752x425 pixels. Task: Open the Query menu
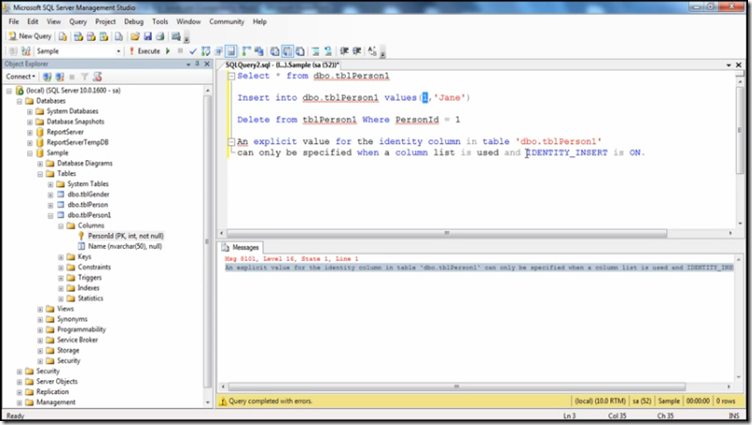click(78, 22)
